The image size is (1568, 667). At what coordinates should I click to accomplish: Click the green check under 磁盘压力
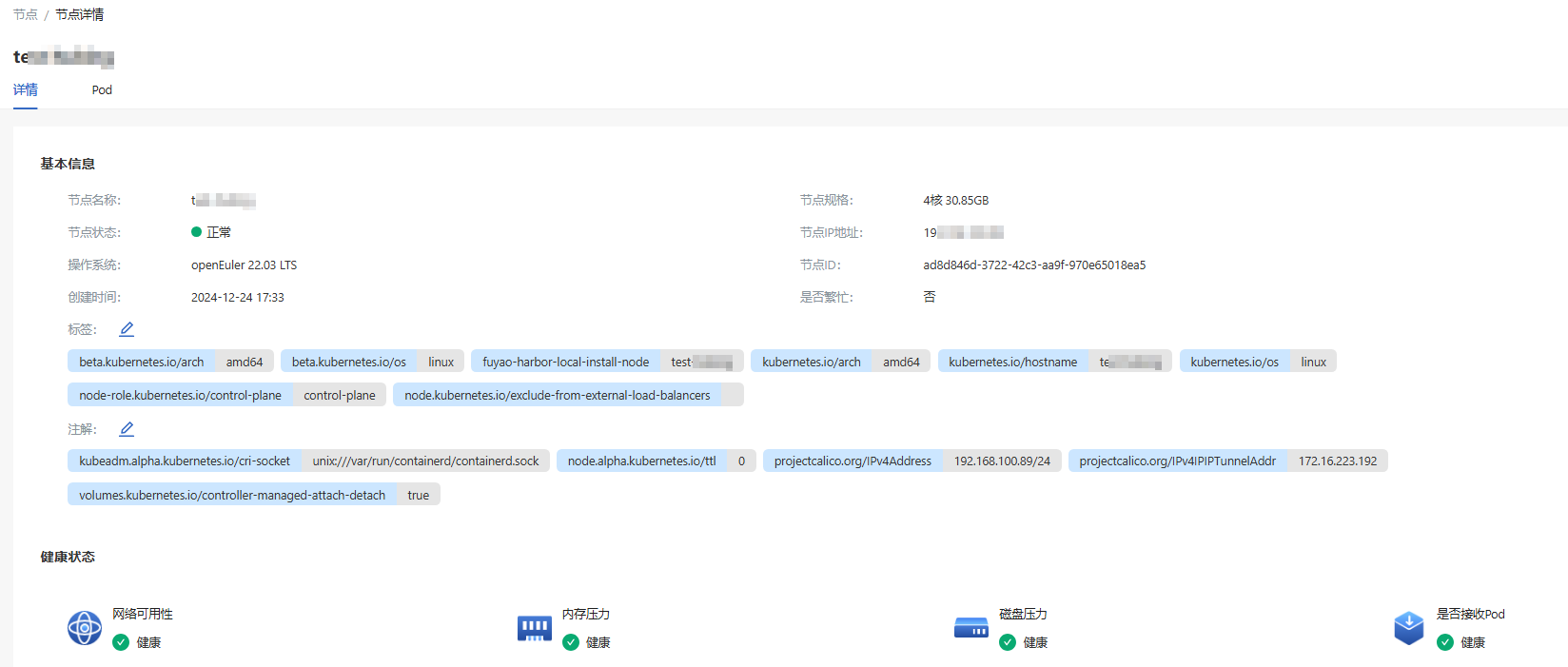coord(1008,642)
